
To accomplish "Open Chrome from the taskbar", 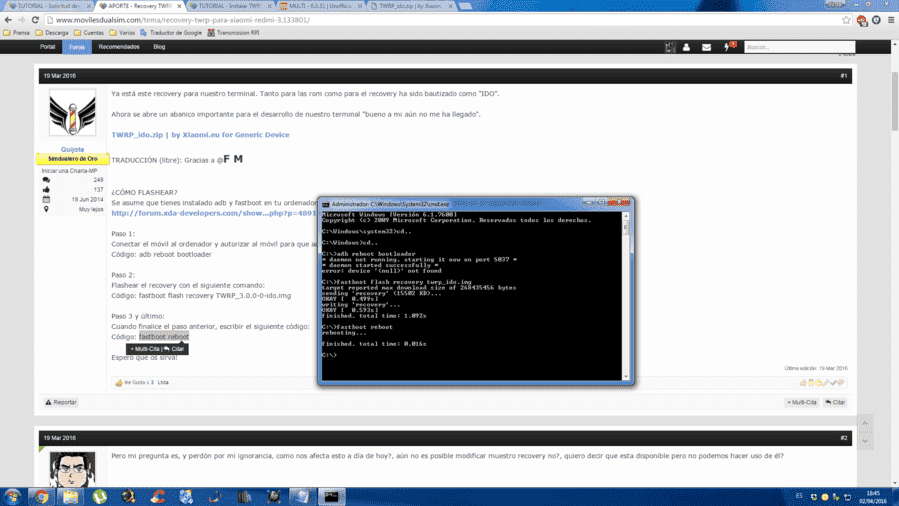I will pyautogui.click(x=41, y=496).
